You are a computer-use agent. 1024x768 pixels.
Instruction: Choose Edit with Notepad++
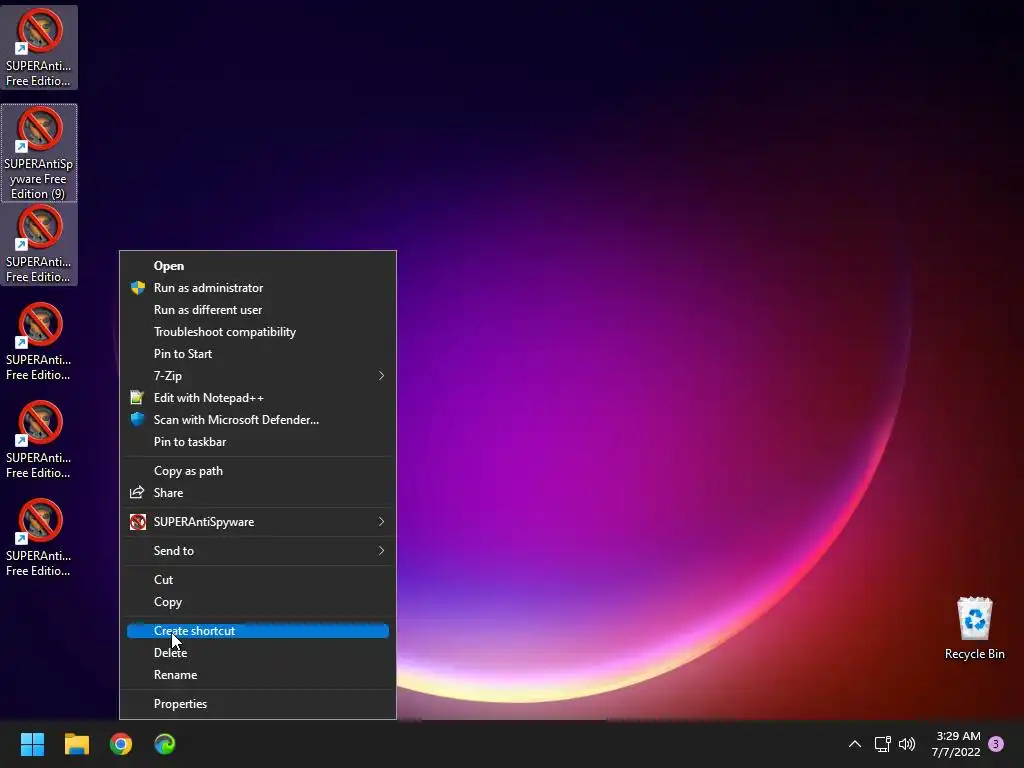pos(258,398)
